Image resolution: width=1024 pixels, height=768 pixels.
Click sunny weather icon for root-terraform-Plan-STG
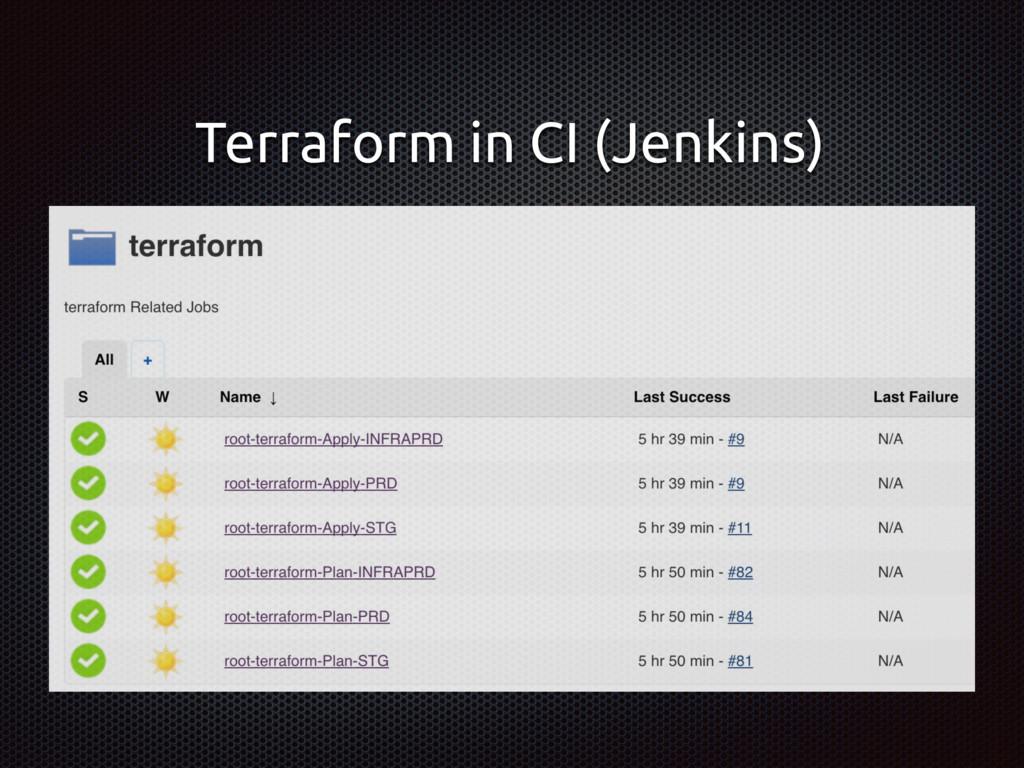click(165, 661)
